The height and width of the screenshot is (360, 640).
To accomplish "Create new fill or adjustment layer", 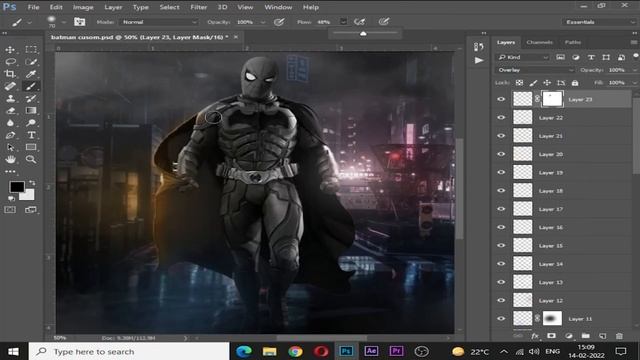I will 569,336.
